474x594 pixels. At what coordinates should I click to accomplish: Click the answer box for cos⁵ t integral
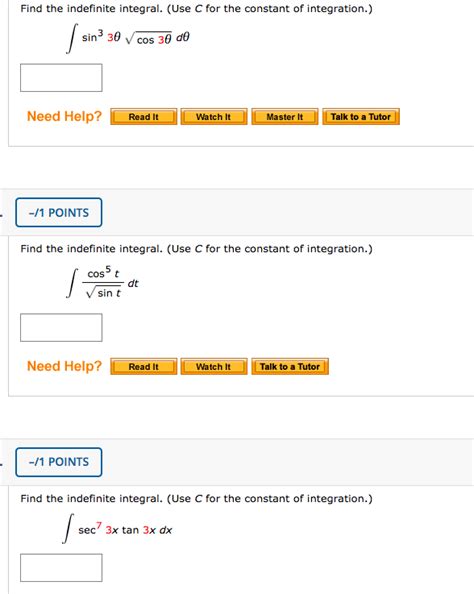click(x=61, y=328)
